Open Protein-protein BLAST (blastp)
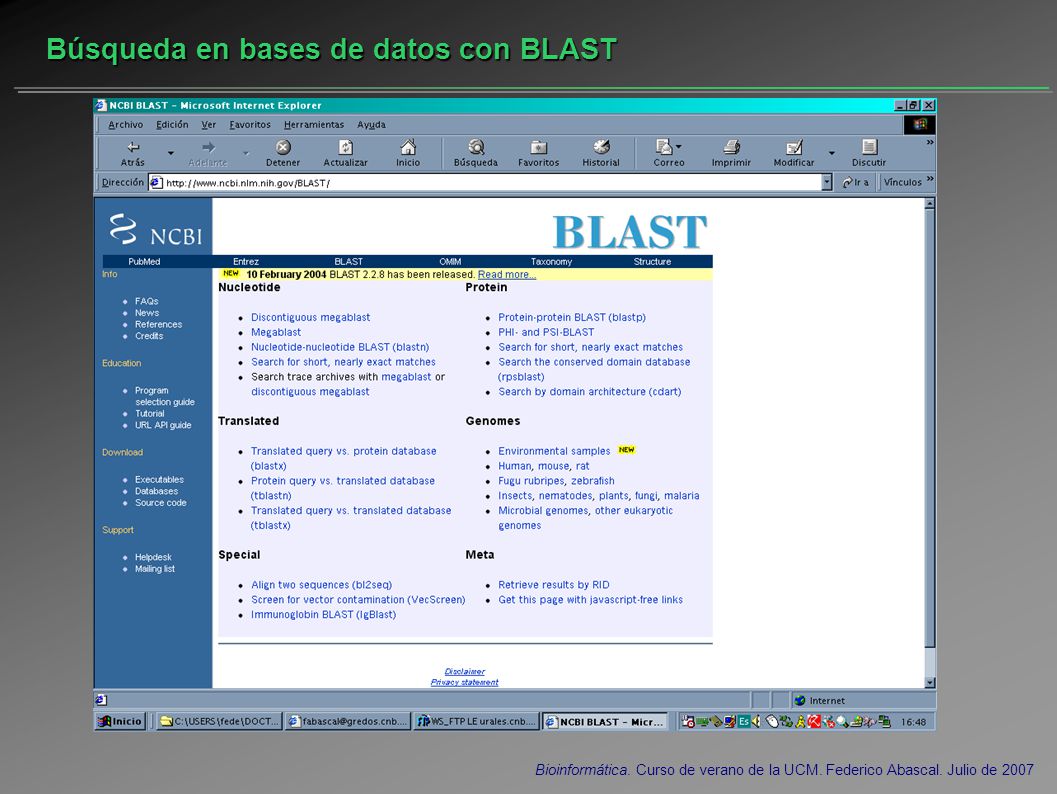The width and height of the screenshot is (1057, 794). tap(572, 317)
